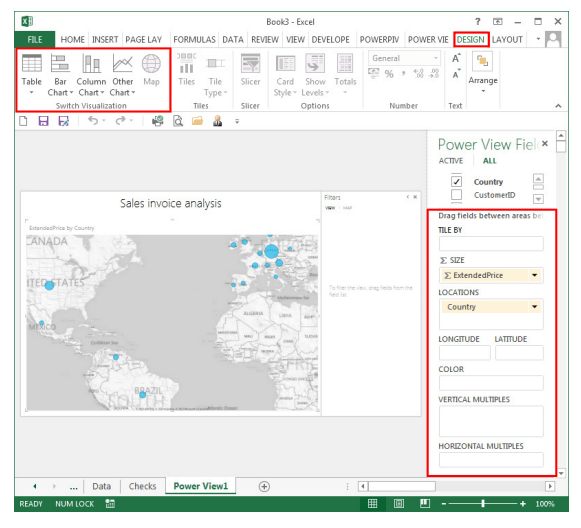Collapse the Filters pane with its chevron
The image size is (581, 528).
408,197
